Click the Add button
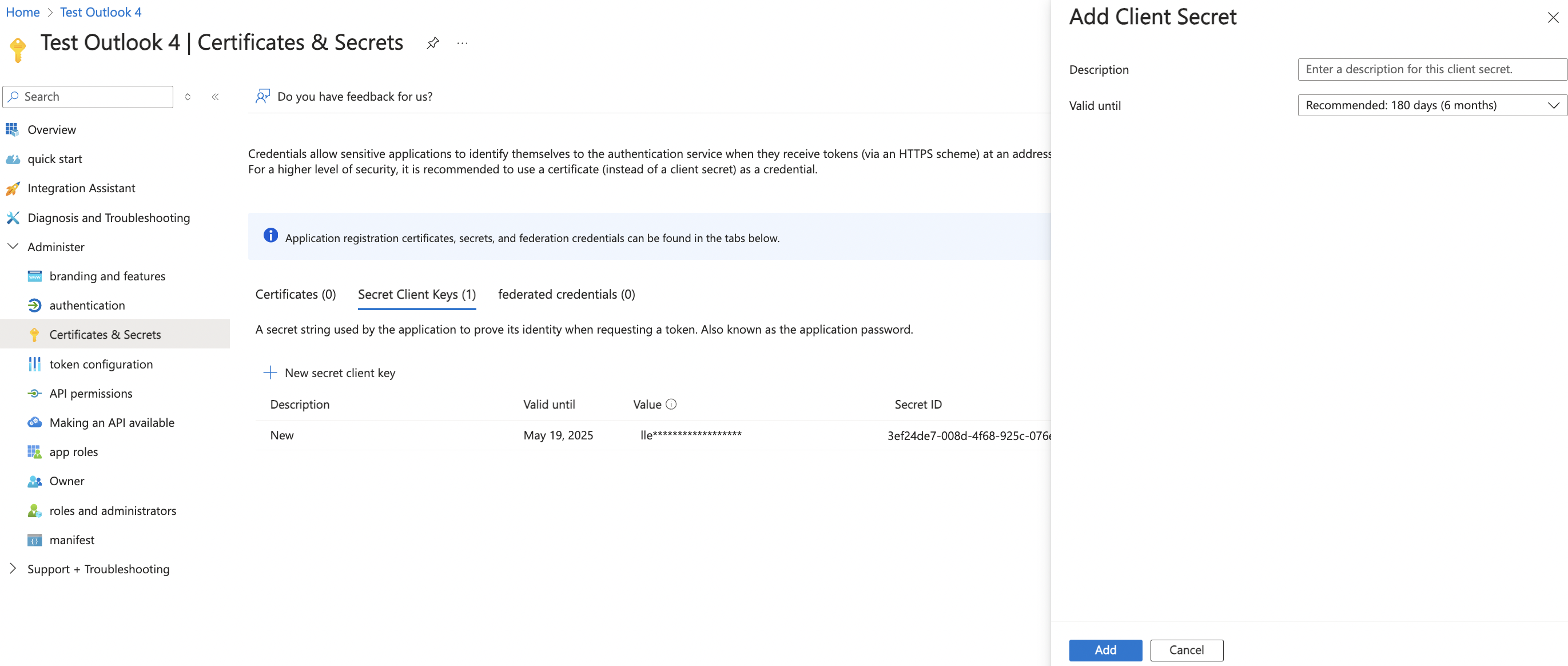The height and width of the screenshot is (666, 1568). tap(1105, 649)
